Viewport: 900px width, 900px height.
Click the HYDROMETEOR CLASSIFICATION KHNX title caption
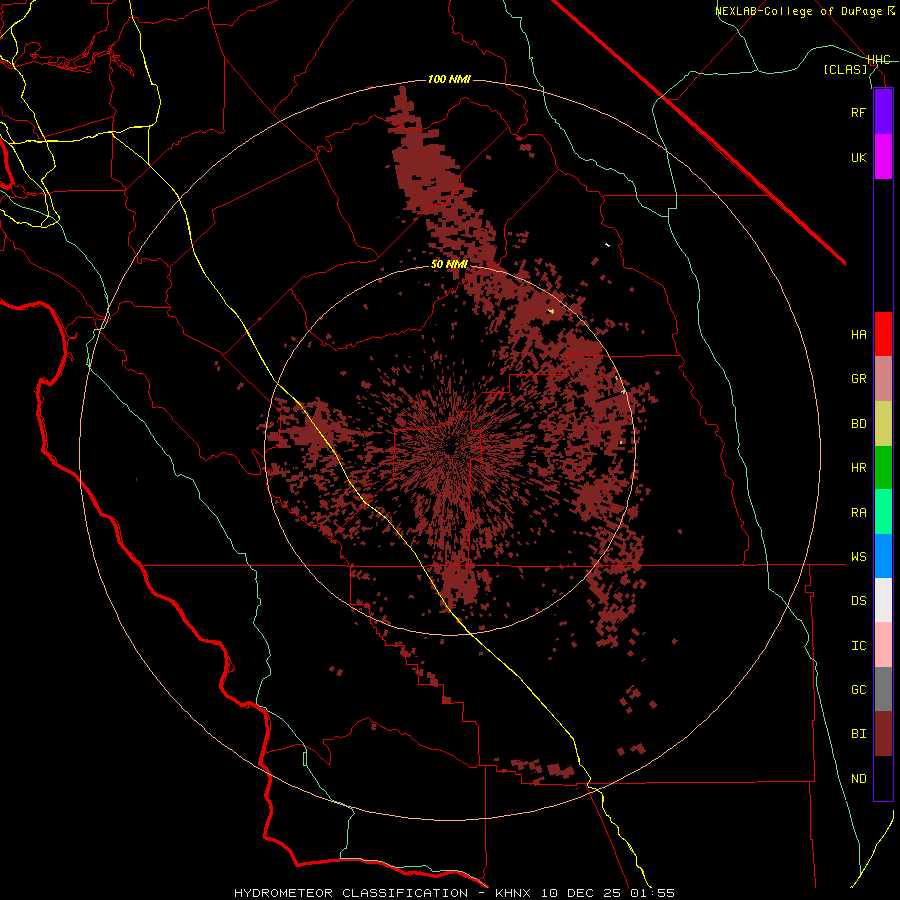[x=454, y=893]
